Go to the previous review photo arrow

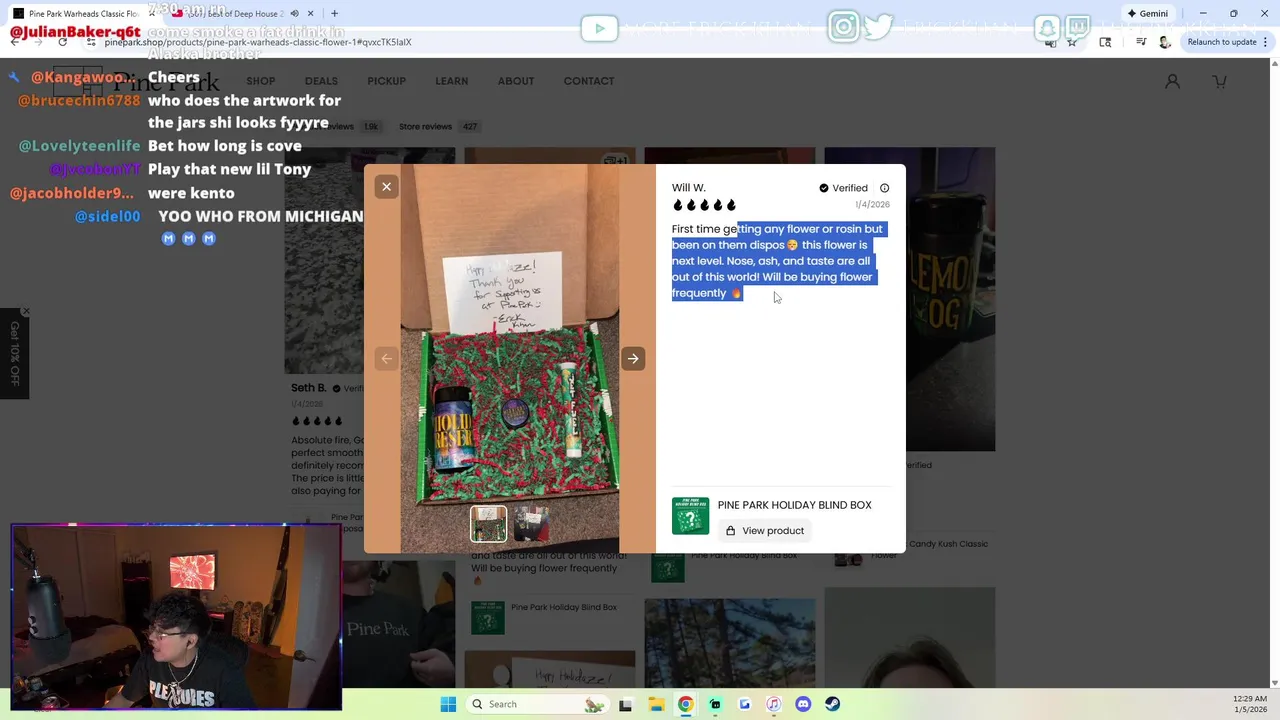pos(386,359)
